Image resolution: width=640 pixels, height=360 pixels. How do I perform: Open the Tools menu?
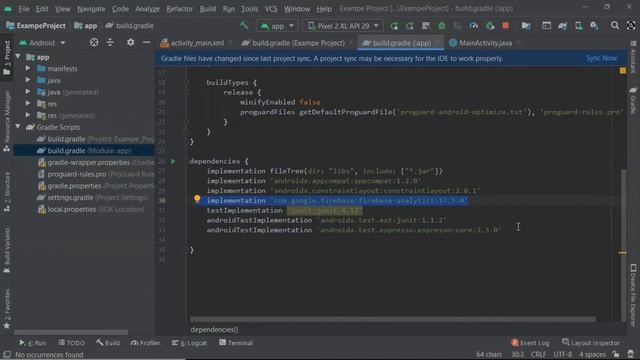click(x=249, y=9)
